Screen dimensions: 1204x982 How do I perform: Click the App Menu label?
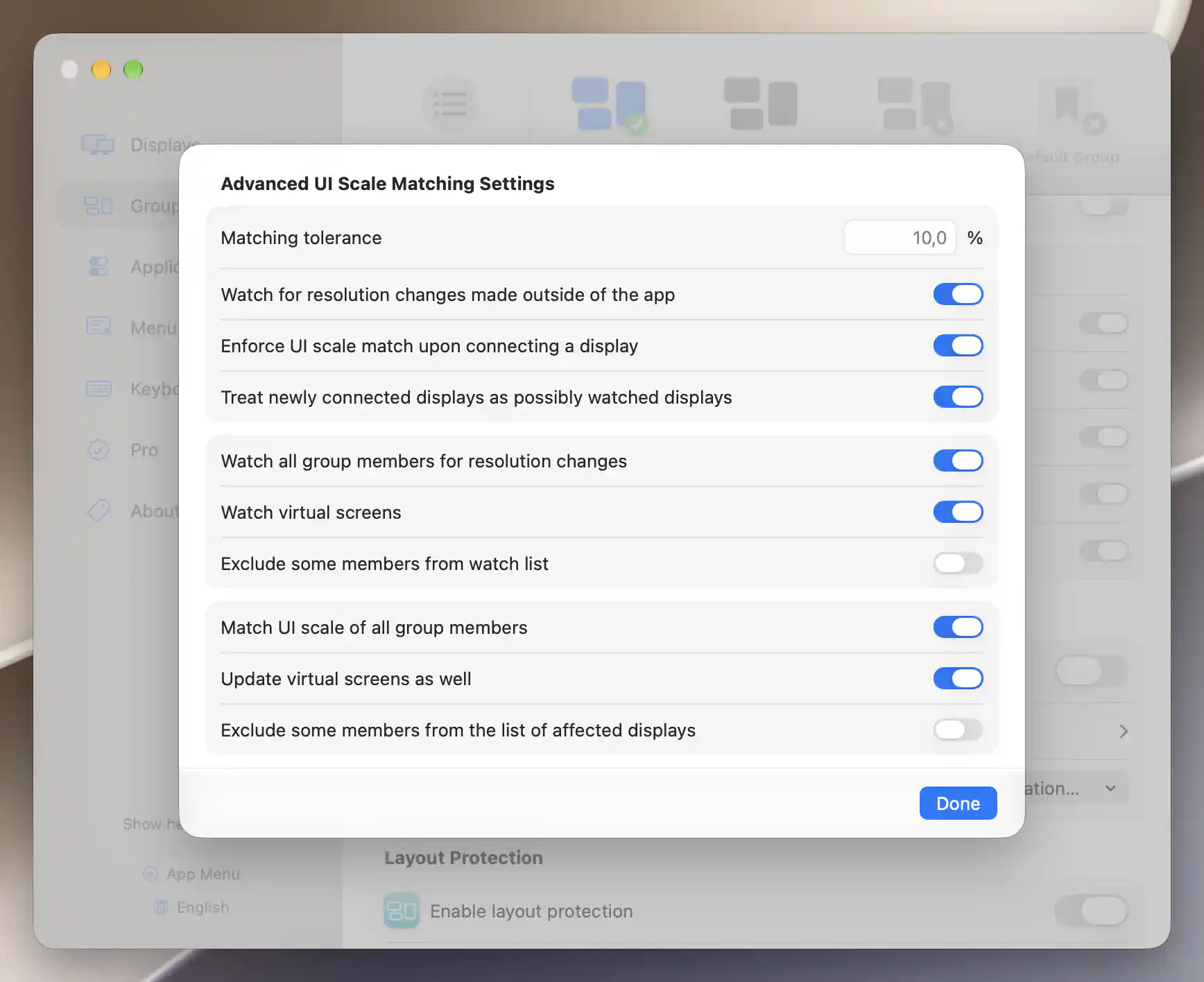coord(203,874)
